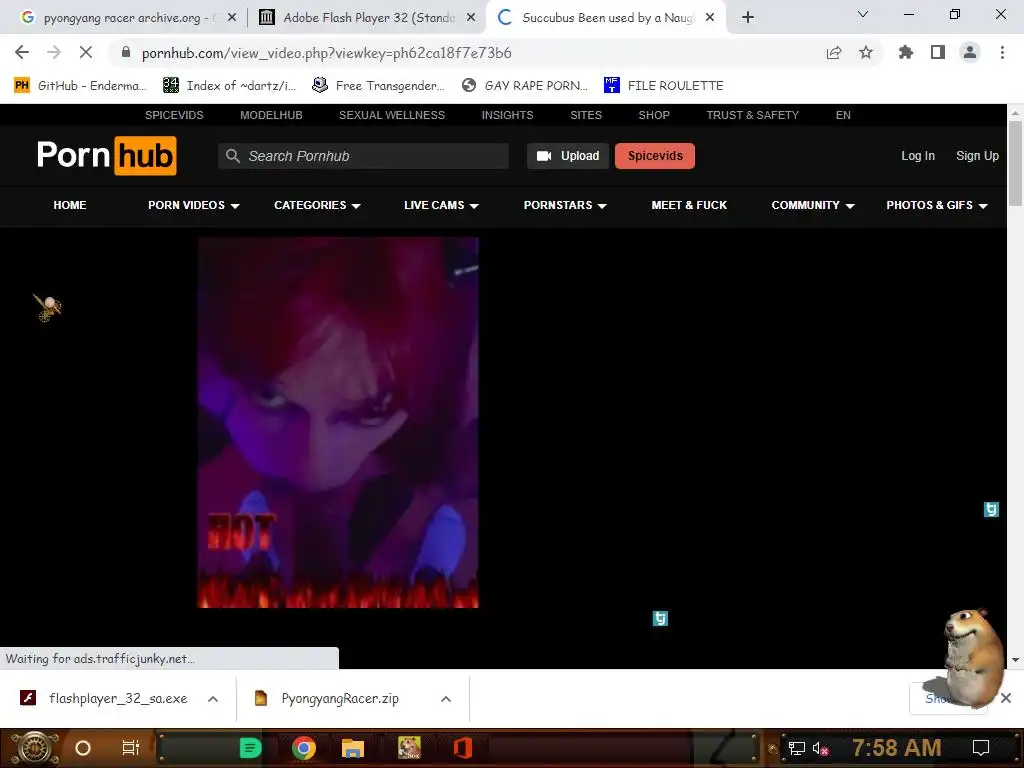Click the site logo

pyautogui.click(x=106, y=155)
